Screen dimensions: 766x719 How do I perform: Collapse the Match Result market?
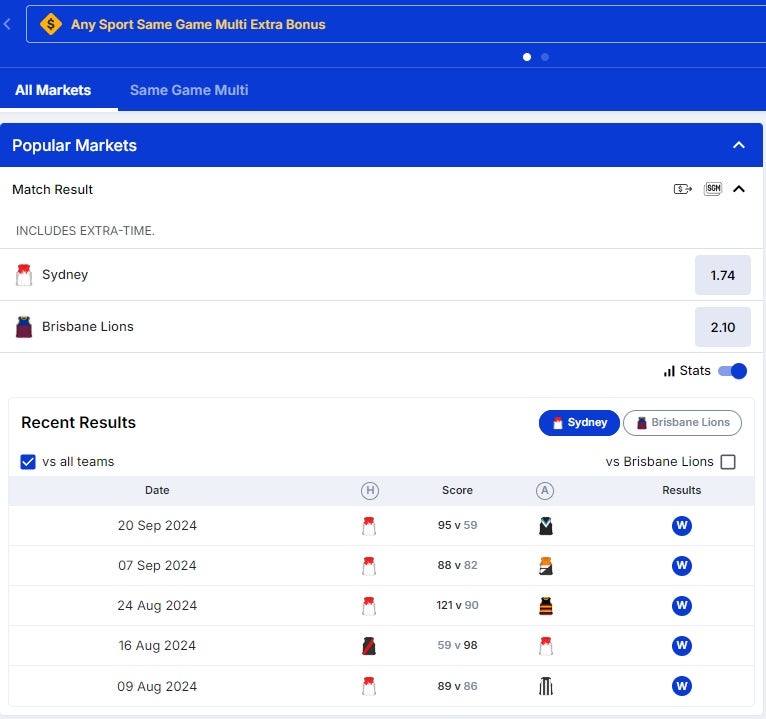point(739,189)
